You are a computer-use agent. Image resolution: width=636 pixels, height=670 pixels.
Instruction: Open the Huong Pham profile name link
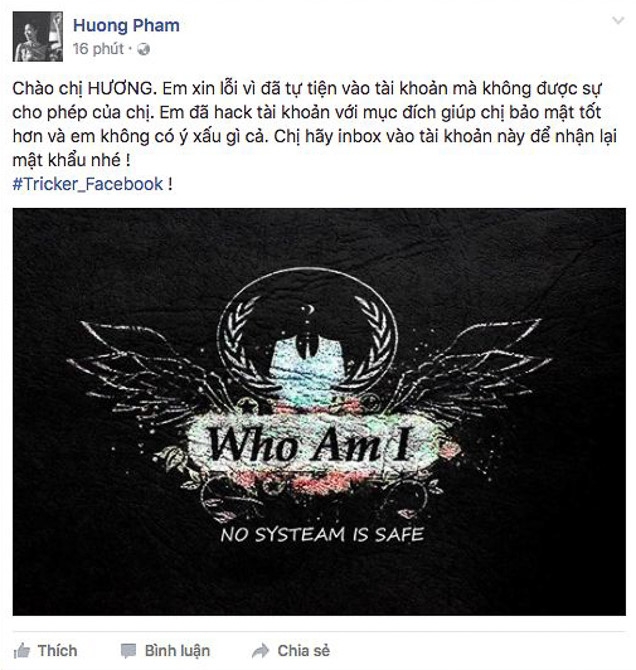[x=126, y=25]
